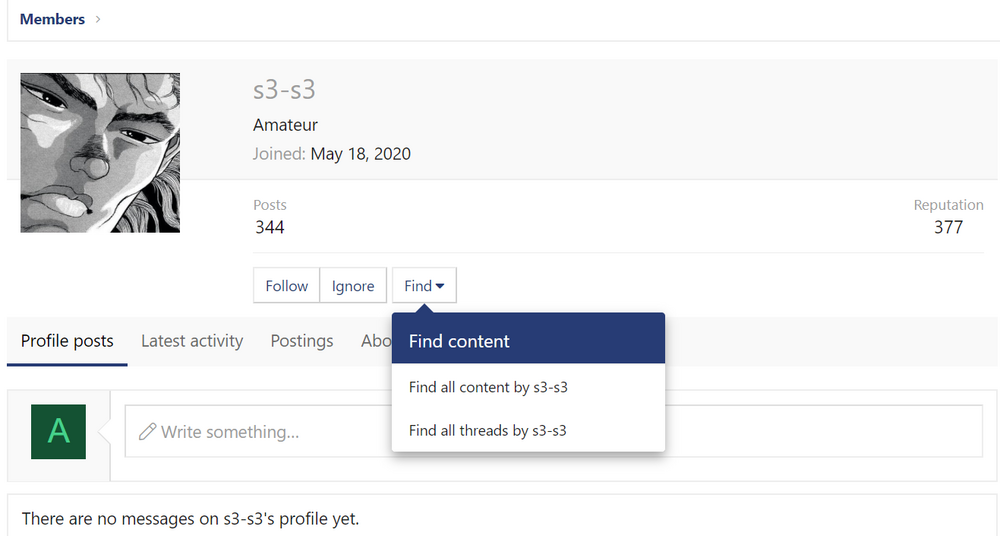Click the Members breadcrumb link
1000x536 pixels.
point(52,19)
